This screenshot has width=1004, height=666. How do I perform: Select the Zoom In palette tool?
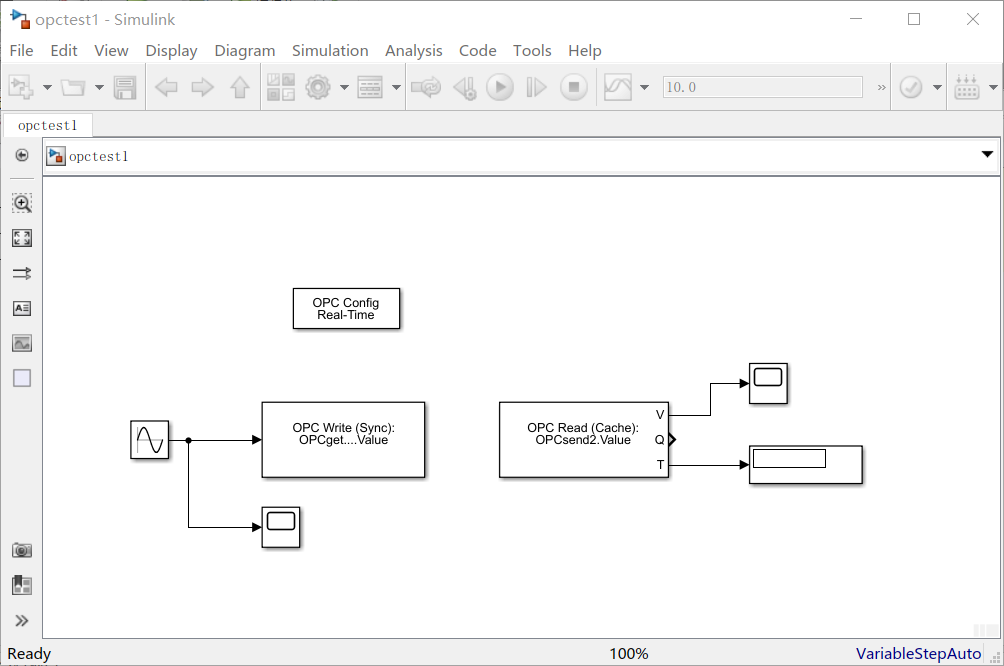click(22, 203)
